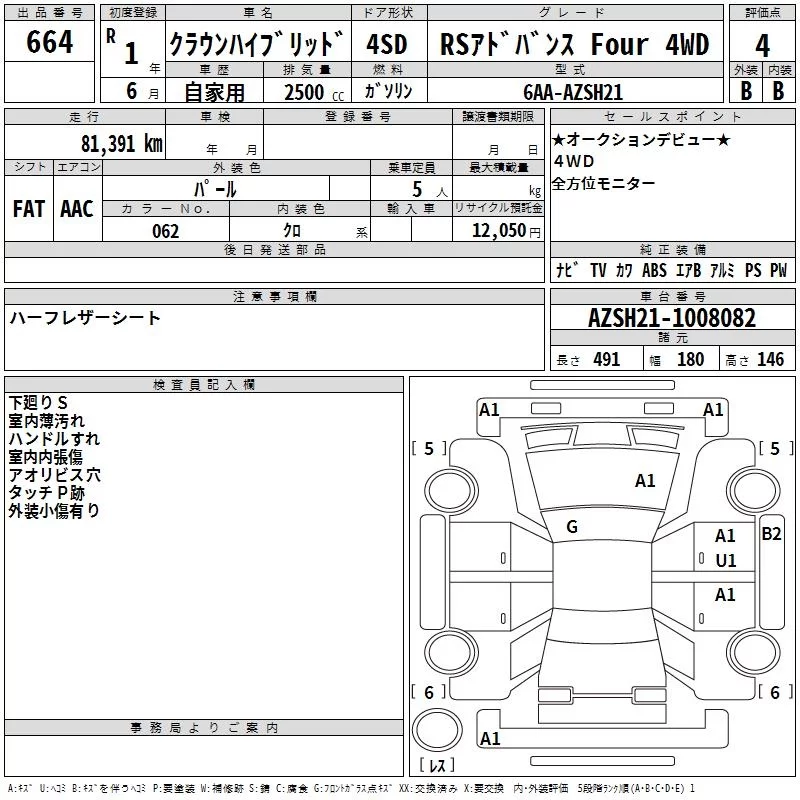Viewport: 800px width, 800px height.
Task: Select the ナビ equipment label
Action: 566,270
